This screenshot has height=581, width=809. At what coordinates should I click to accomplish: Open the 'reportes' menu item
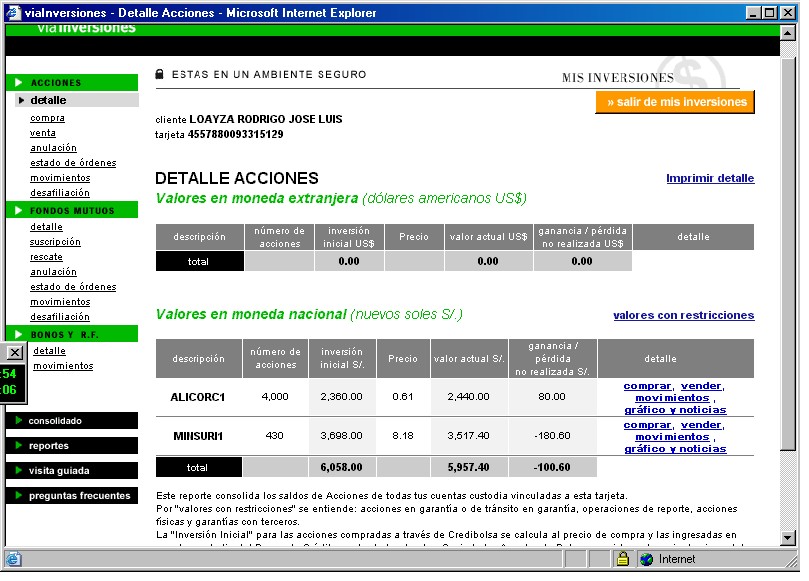click(x=72, y=445)
